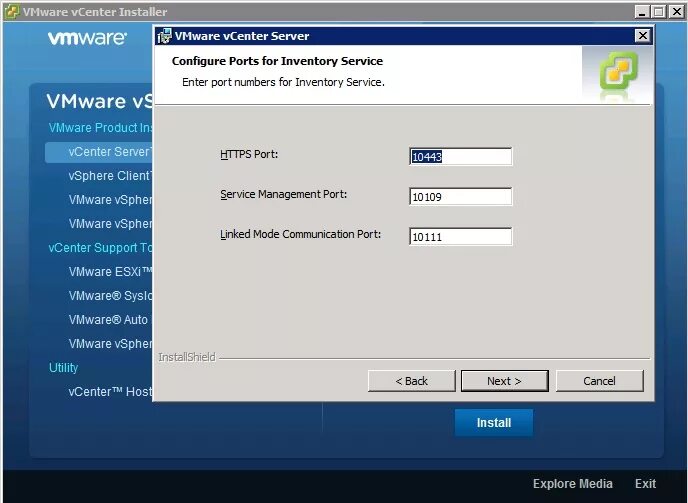Click the vCenter Server dialog title icon
This screenshot has height=503, width=688.
click(165, 36)
